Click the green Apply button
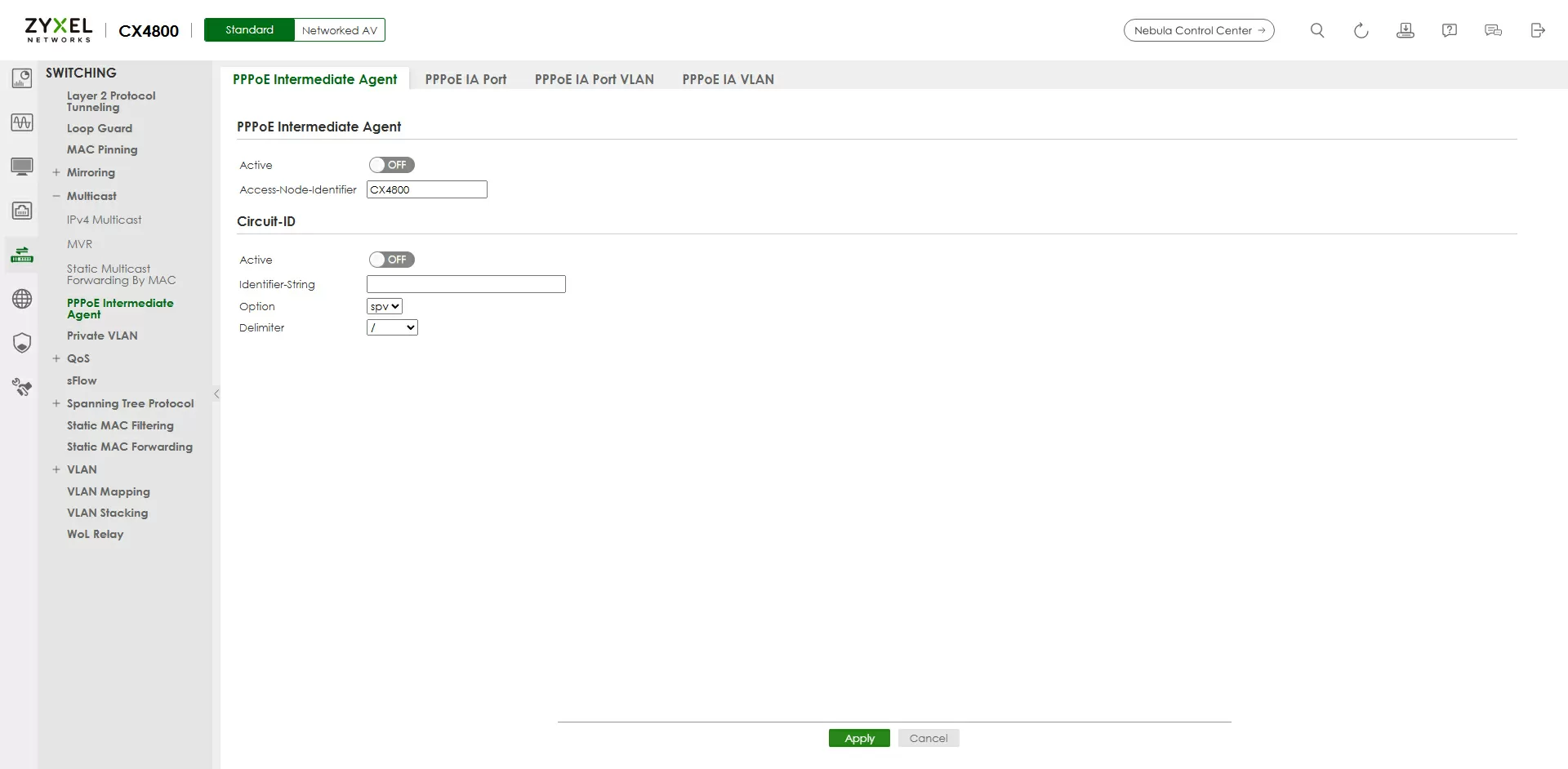This screenshot has width=1568, height=769. click(859, 738)
